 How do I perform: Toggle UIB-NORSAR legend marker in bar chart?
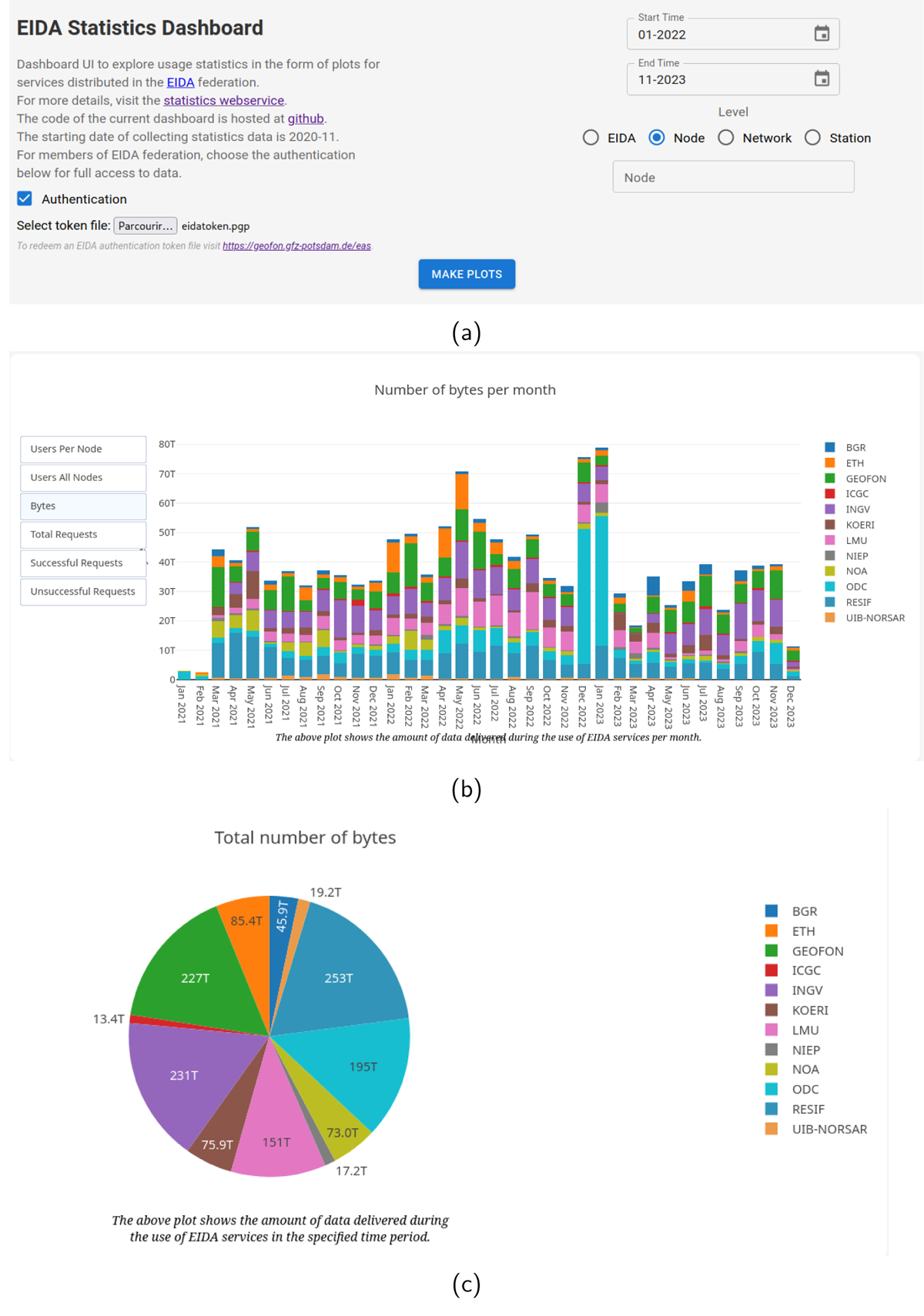click(830, 617)
